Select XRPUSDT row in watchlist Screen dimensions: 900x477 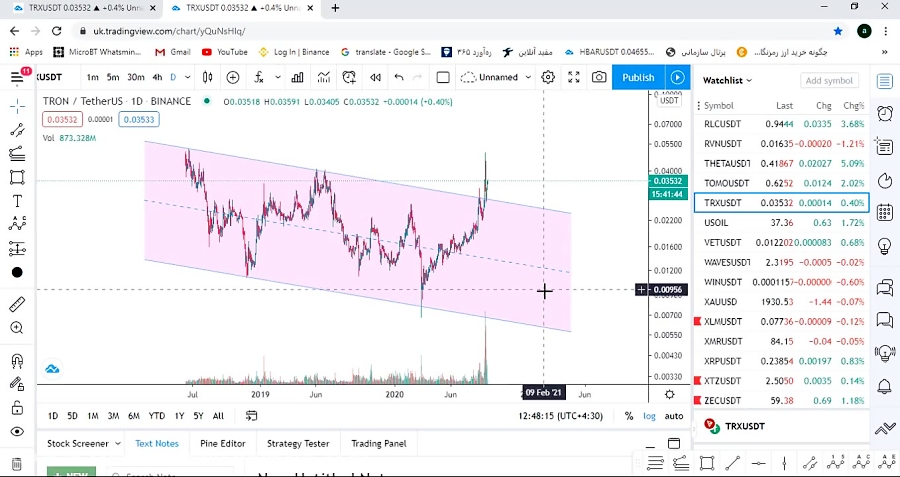(x=782, y=361)
